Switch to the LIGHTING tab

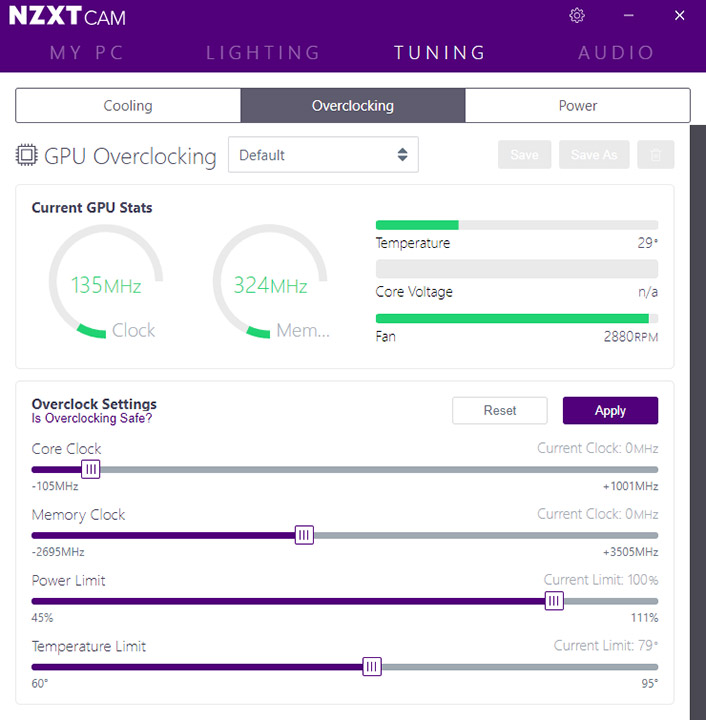click(263, 53)
